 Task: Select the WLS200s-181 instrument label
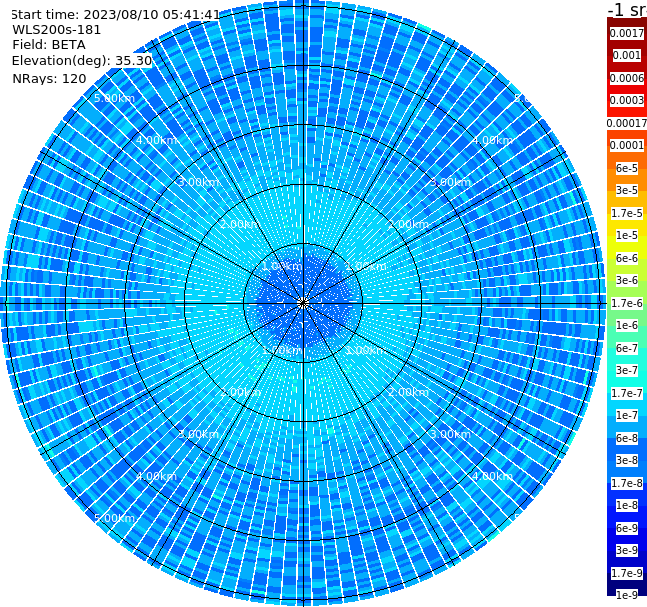57,30
